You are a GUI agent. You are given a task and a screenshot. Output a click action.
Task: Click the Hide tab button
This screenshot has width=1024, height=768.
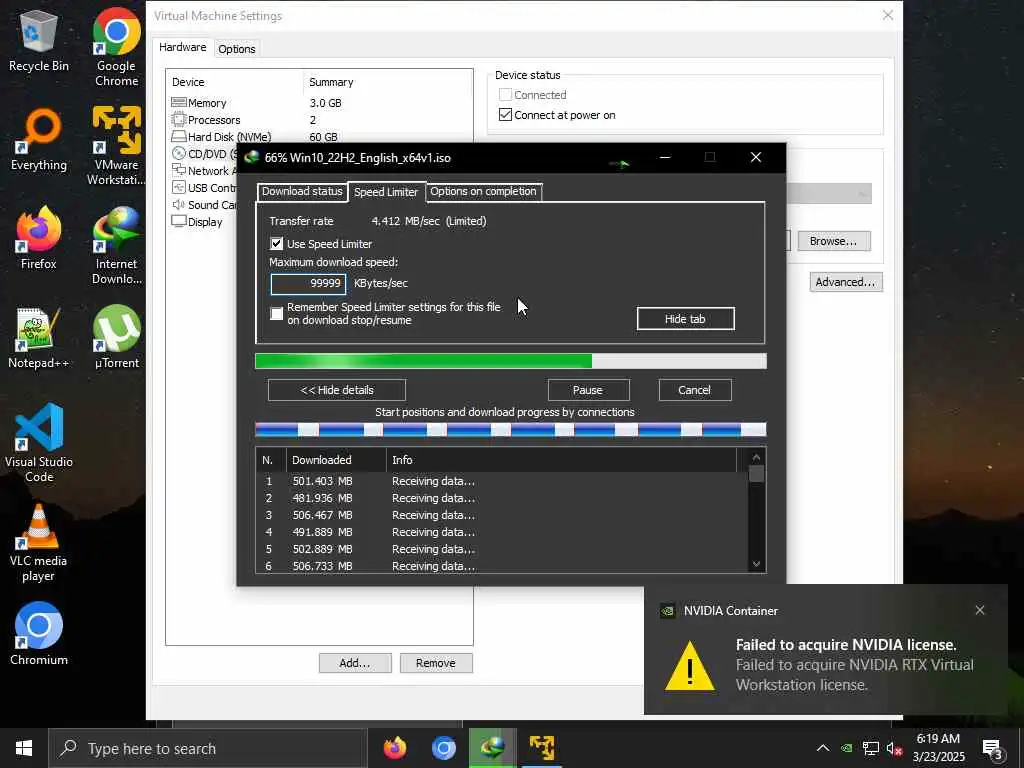point(685,319)
